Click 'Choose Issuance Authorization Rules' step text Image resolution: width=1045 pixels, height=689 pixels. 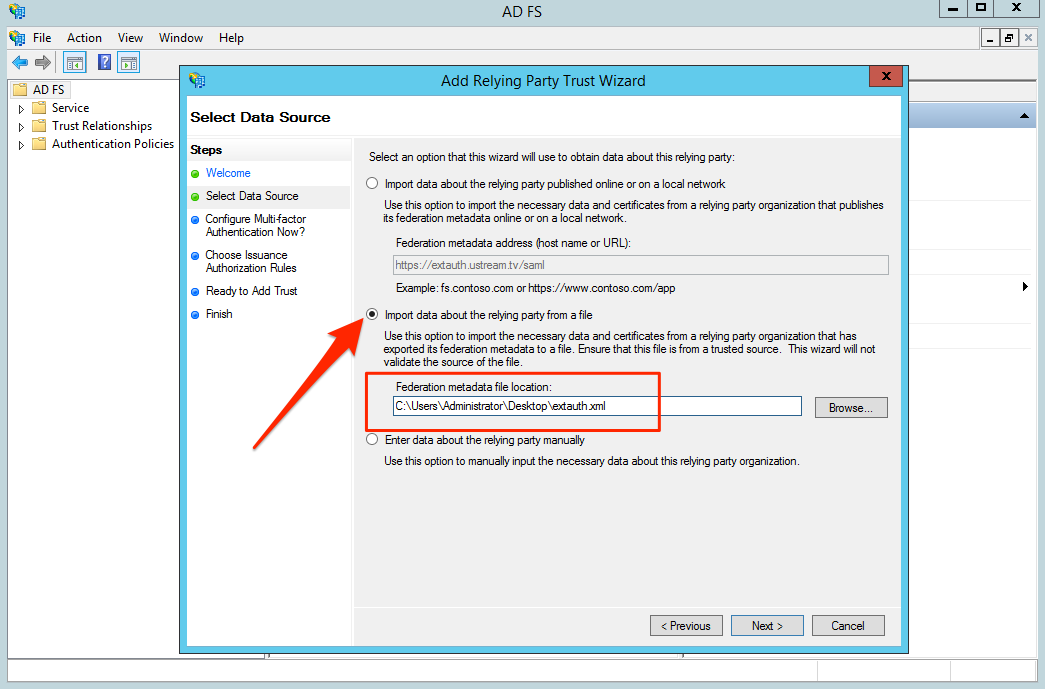[x=251, y=261]
